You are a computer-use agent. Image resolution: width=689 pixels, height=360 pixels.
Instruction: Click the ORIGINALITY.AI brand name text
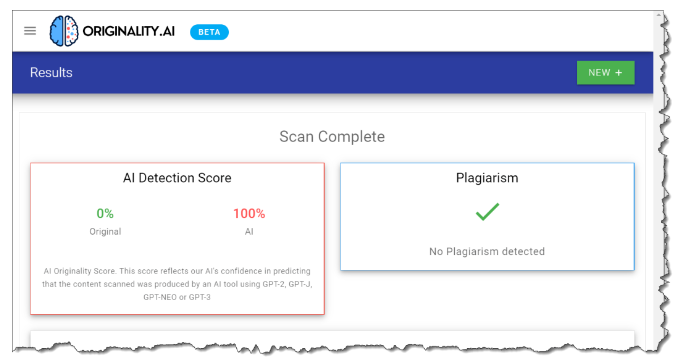click(128, 31)
